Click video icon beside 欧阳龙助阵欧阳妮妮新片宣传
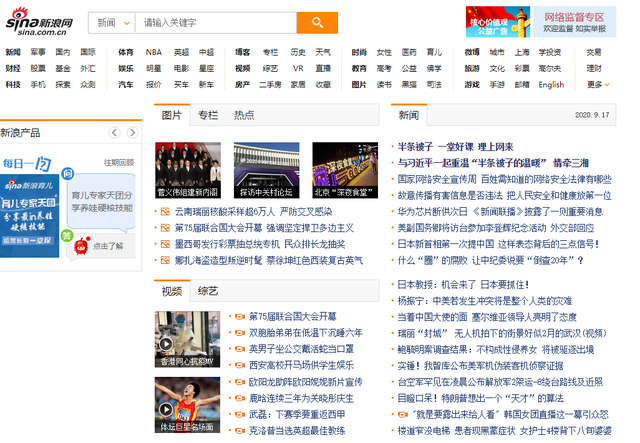 (x=240, y=382)
